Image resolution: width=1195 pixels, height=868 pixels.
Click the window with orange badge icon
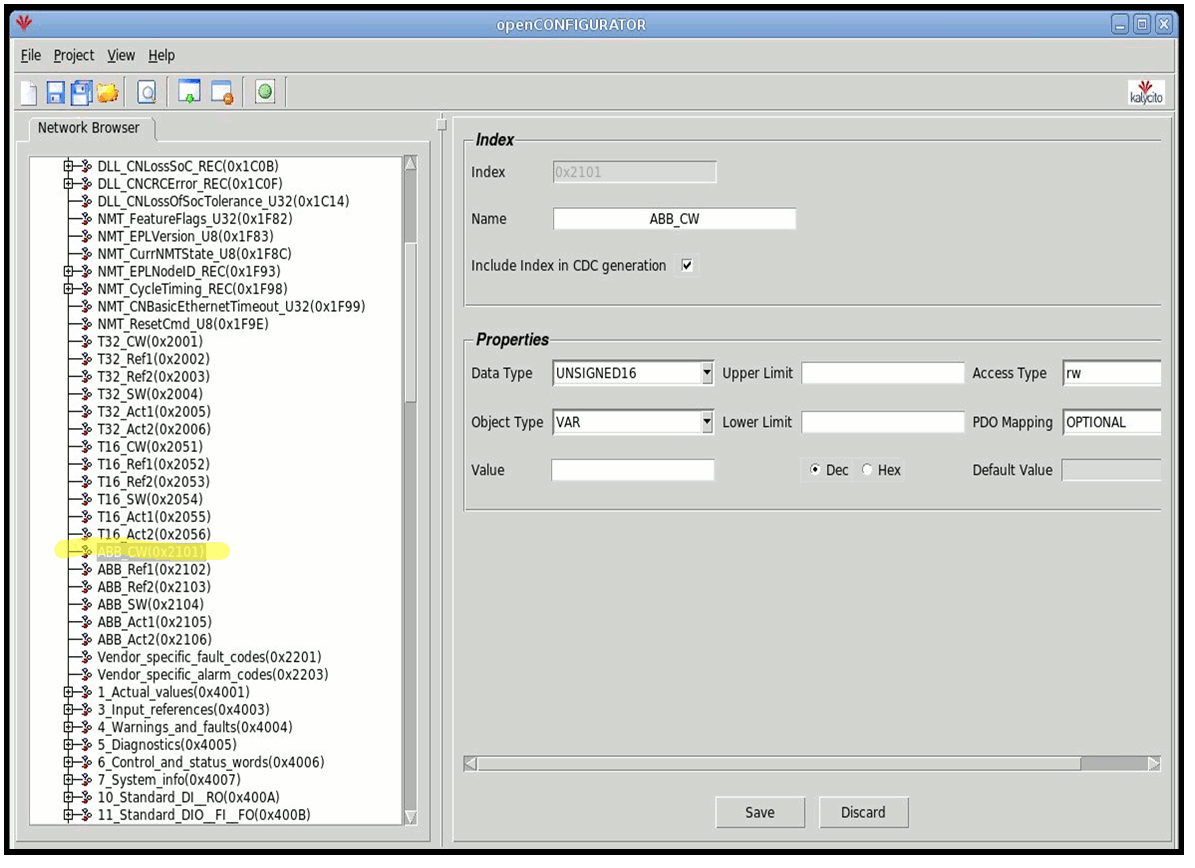tap(222, 92)
